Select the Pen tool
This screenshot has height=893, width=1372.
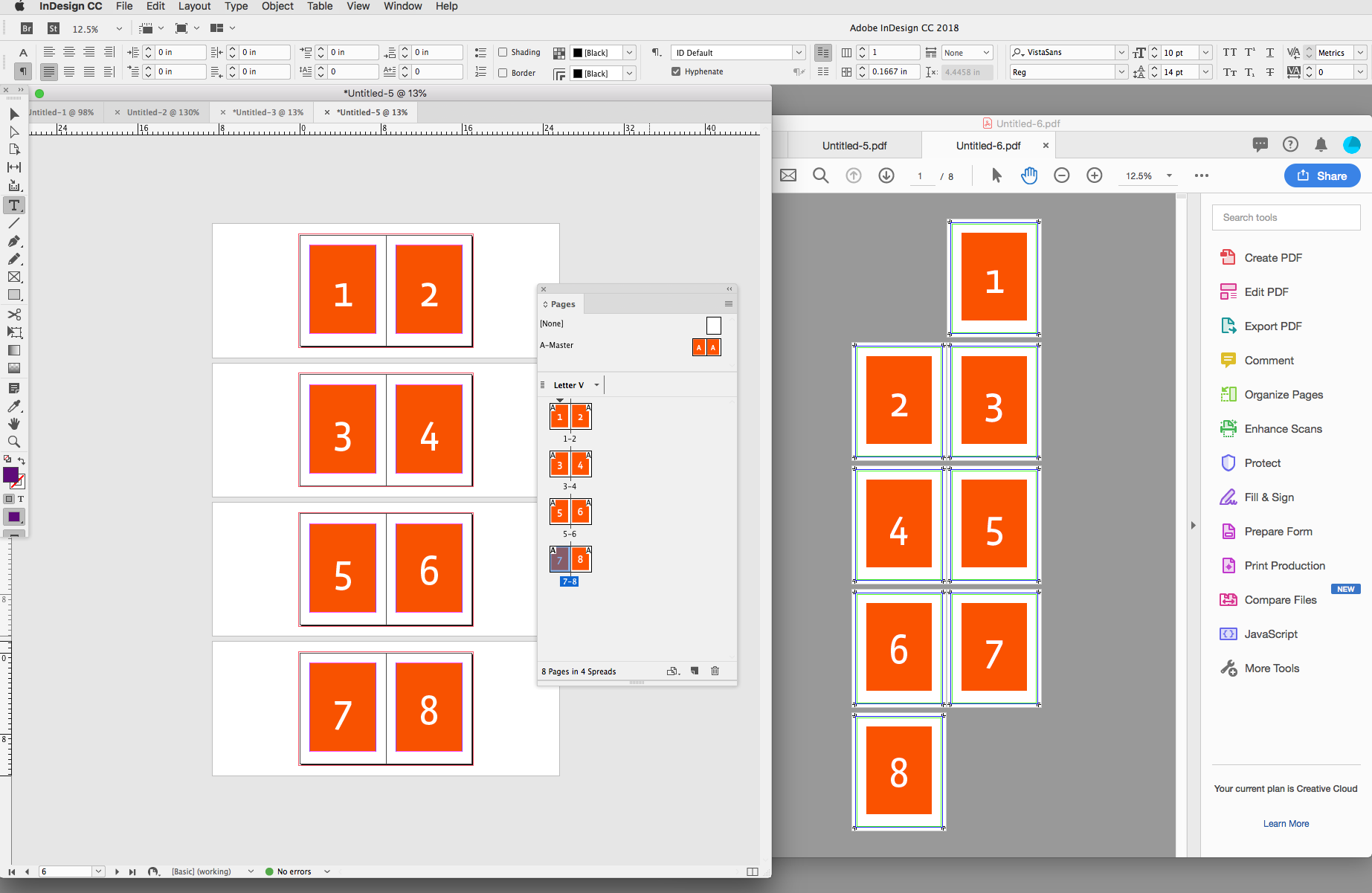point(14,241)
